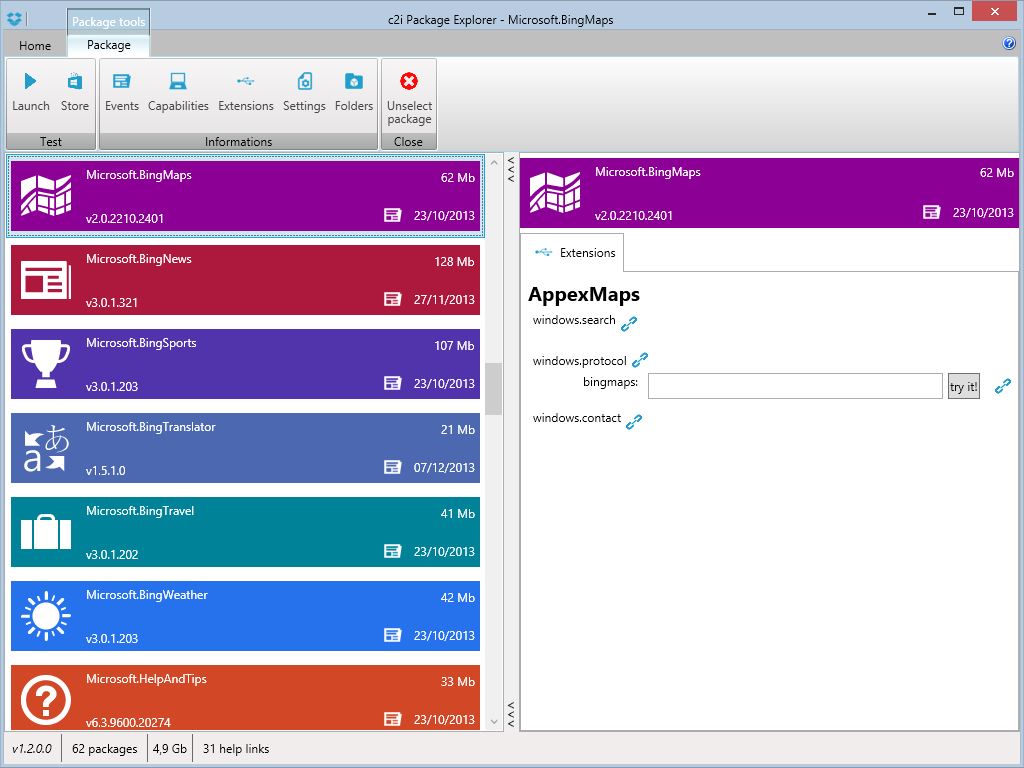Image resolution: width=1024 pixels, height=768 pixels.
Task: Open the help icon in ribbon corner
Action: (x=1008, y=44)
